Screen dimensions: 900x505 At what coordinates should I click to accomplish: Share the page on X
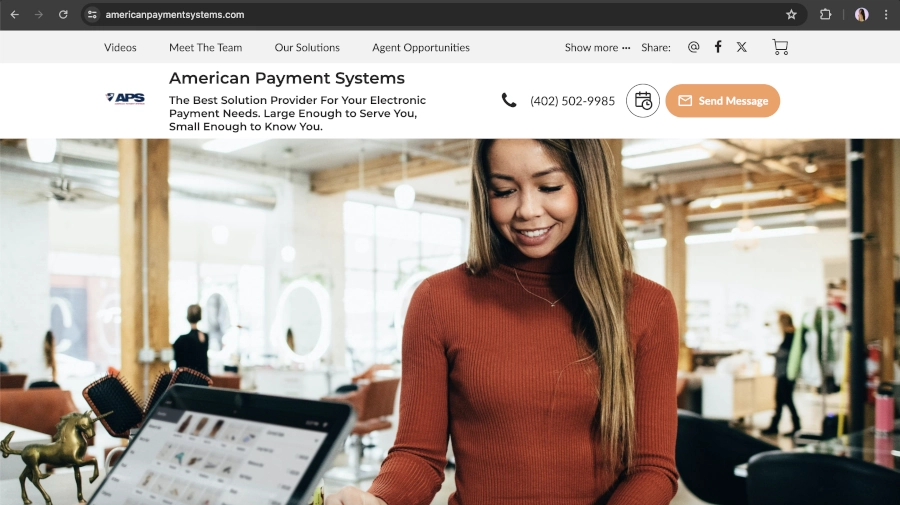click(742, 47)
